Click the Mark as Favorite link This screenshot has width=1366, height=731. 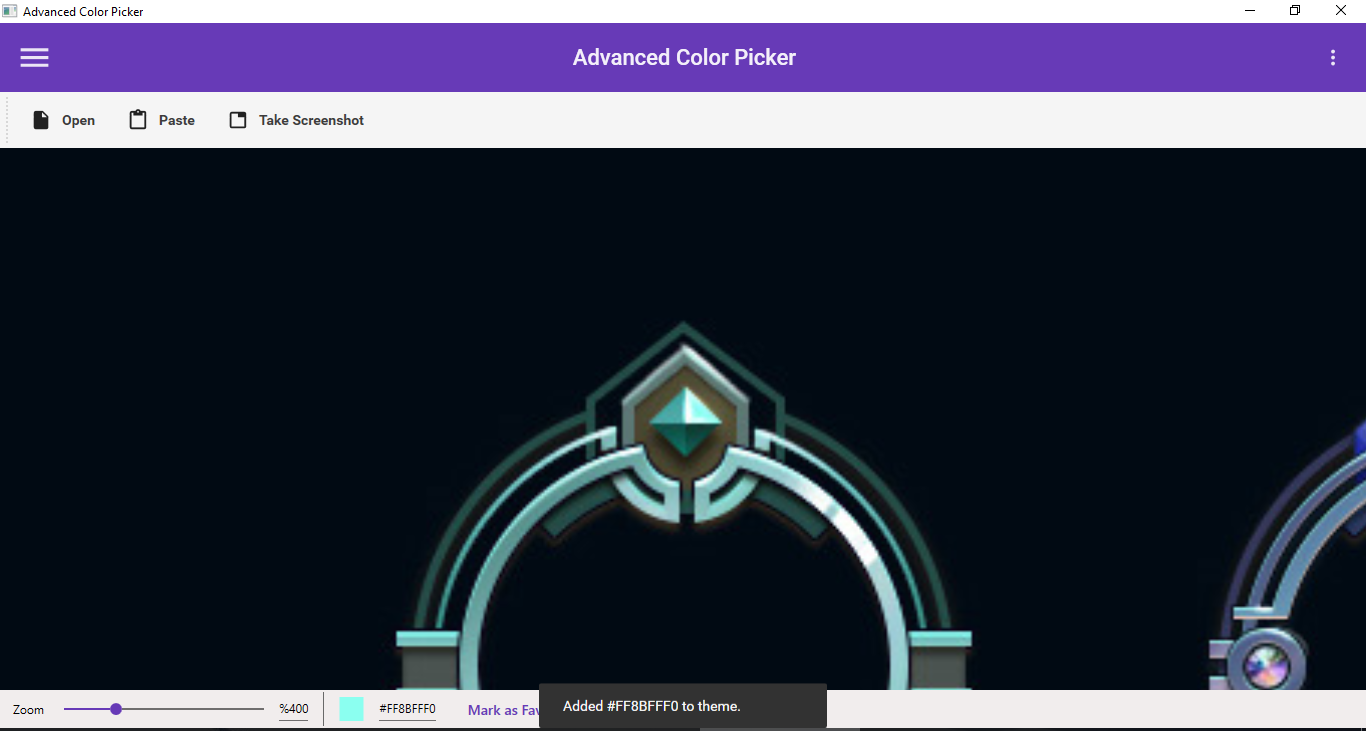point(504,710)
